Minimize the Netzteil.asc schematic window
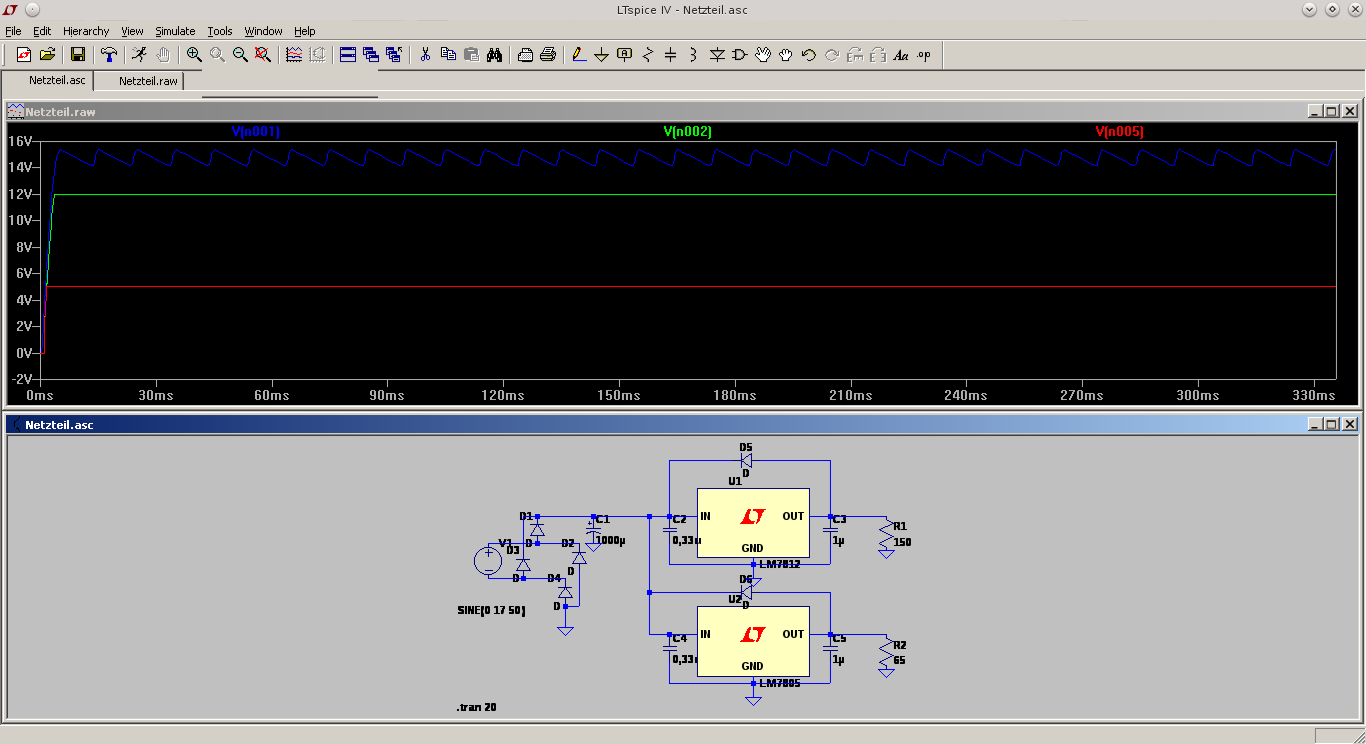The height and width of the screenshot is (744, 1366). point(1314,424)
